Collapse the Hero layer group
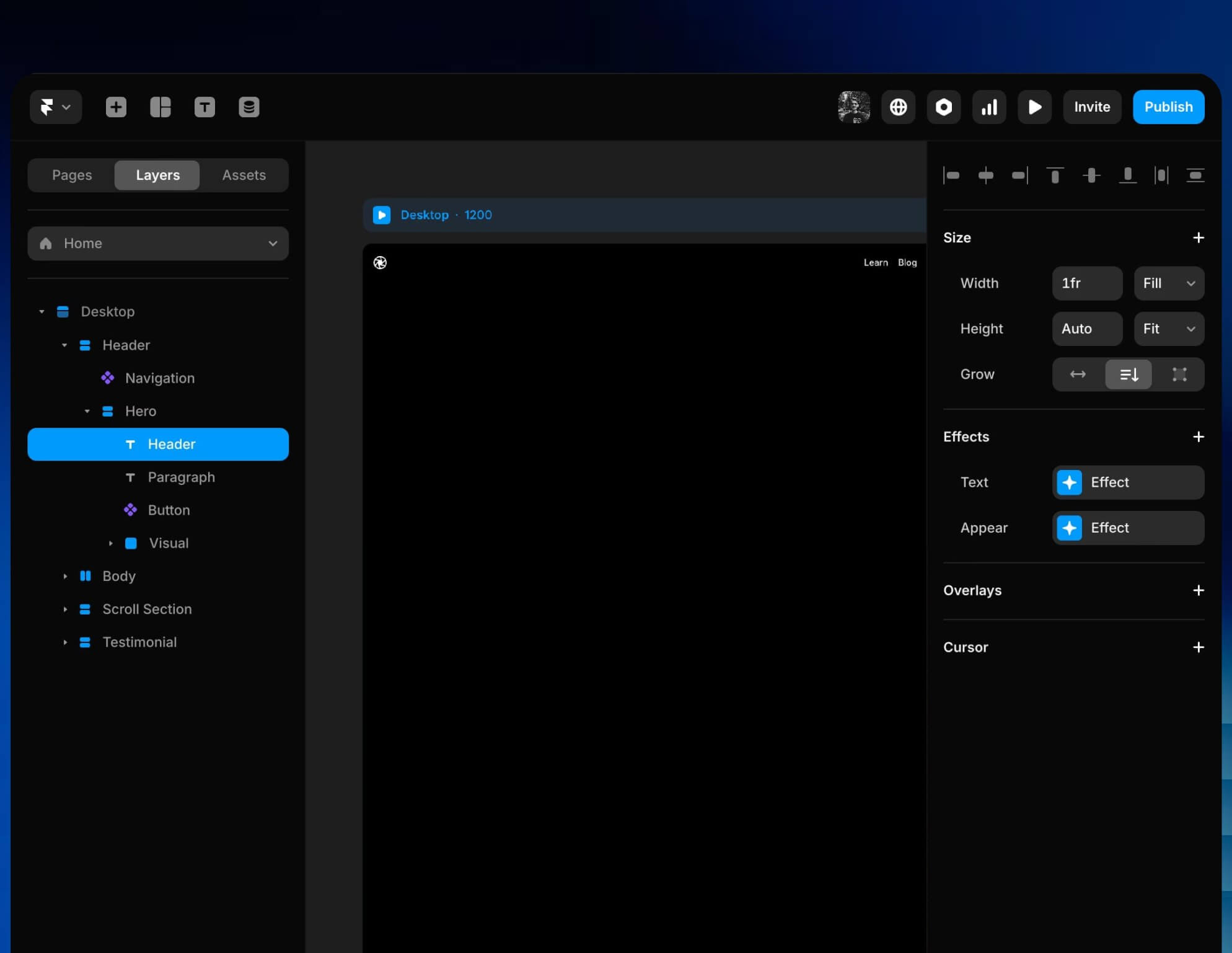Image resolution: width=1232 pixels, height=953 pixels. pyautogui.click(x=87, y=410)
